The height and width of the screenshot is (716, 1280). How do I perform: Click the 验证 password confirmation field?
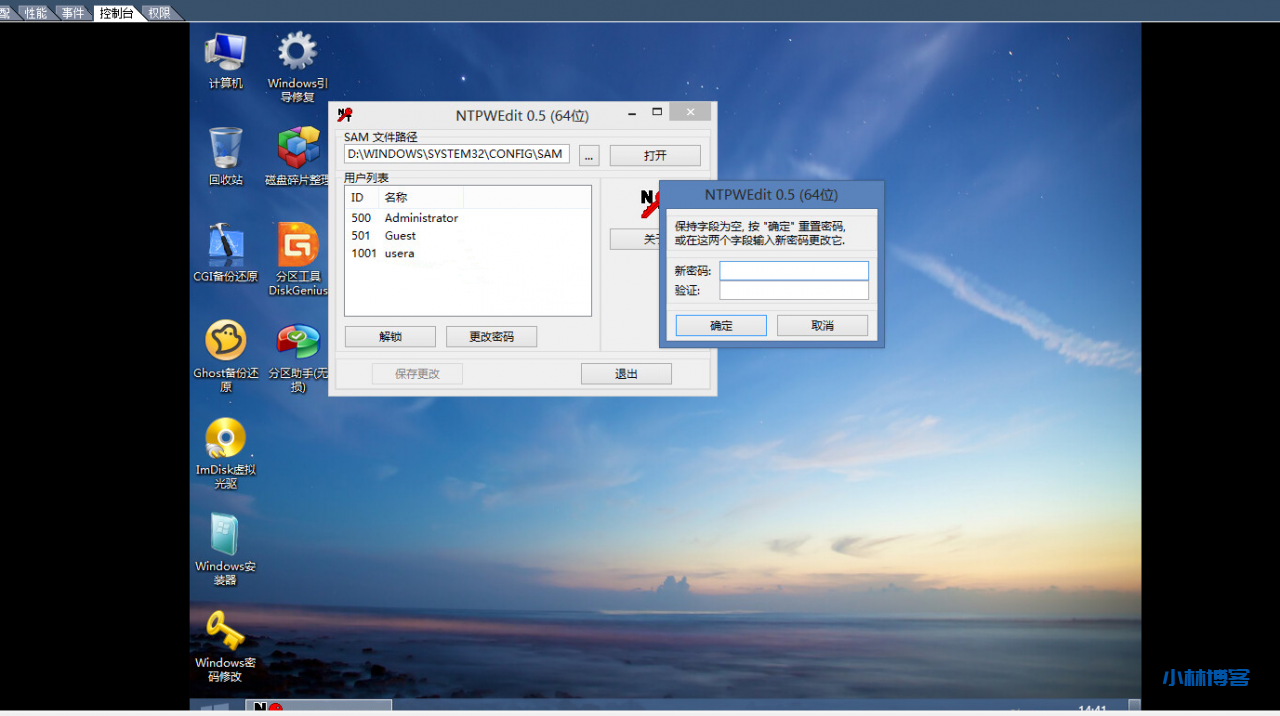click(x=794, y=291)
